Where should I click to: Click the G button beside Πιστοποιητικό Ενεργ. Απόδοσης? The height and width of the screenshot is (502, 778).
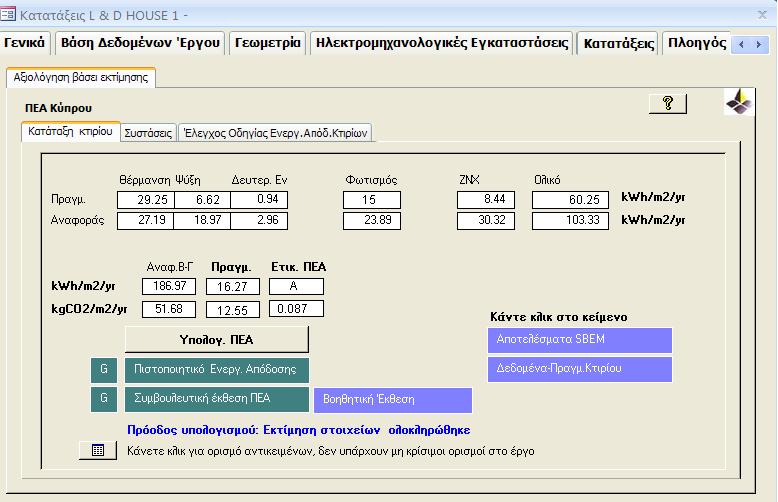coord(104,370)
